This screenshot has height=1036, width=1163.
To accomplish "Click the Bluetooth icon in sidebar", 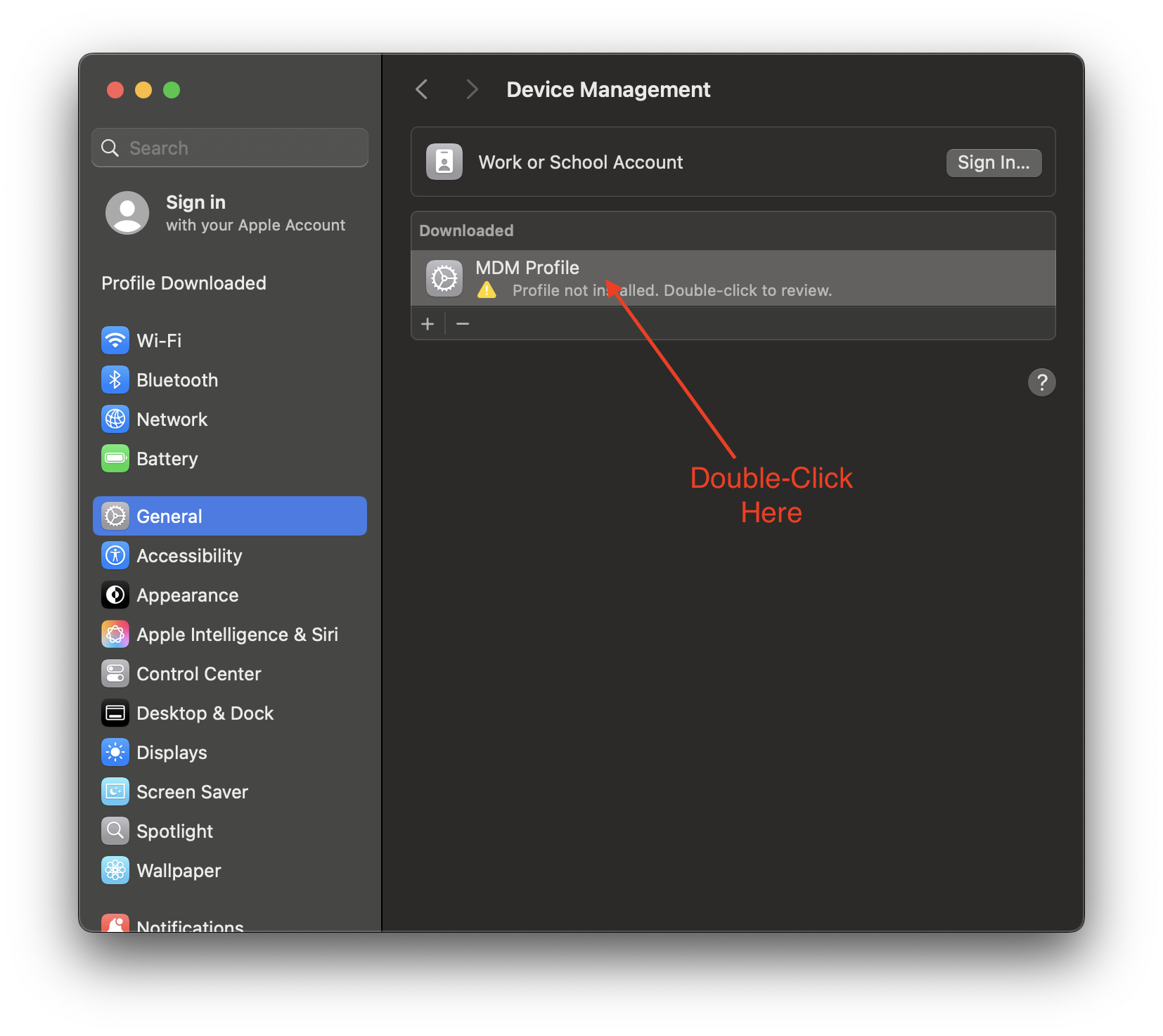I will pos(115,380).
